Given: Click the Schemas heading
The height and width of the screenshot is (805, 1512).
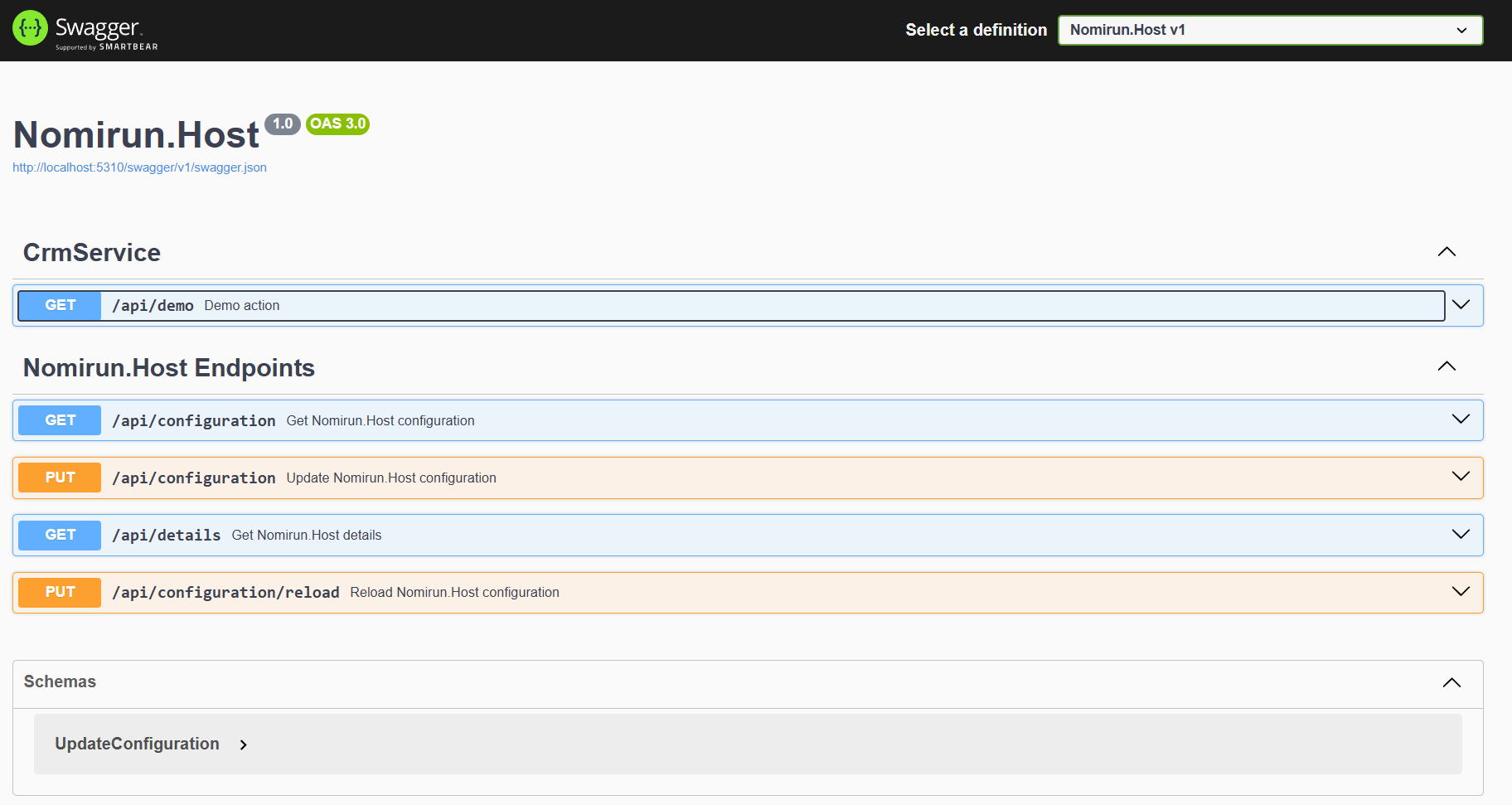Looking at the screenshot, I should [x=60, y=681].
